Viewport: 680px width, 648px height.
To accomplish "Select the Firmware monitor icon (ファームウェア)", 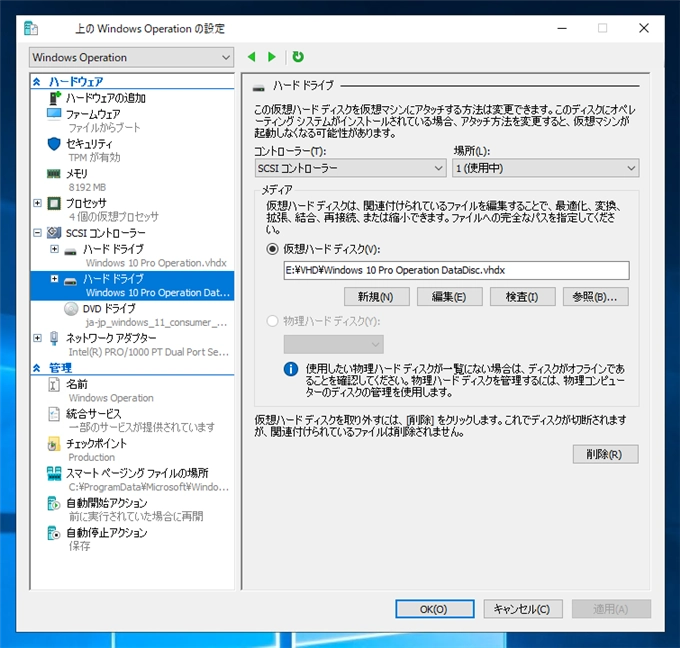I will 54,114.
